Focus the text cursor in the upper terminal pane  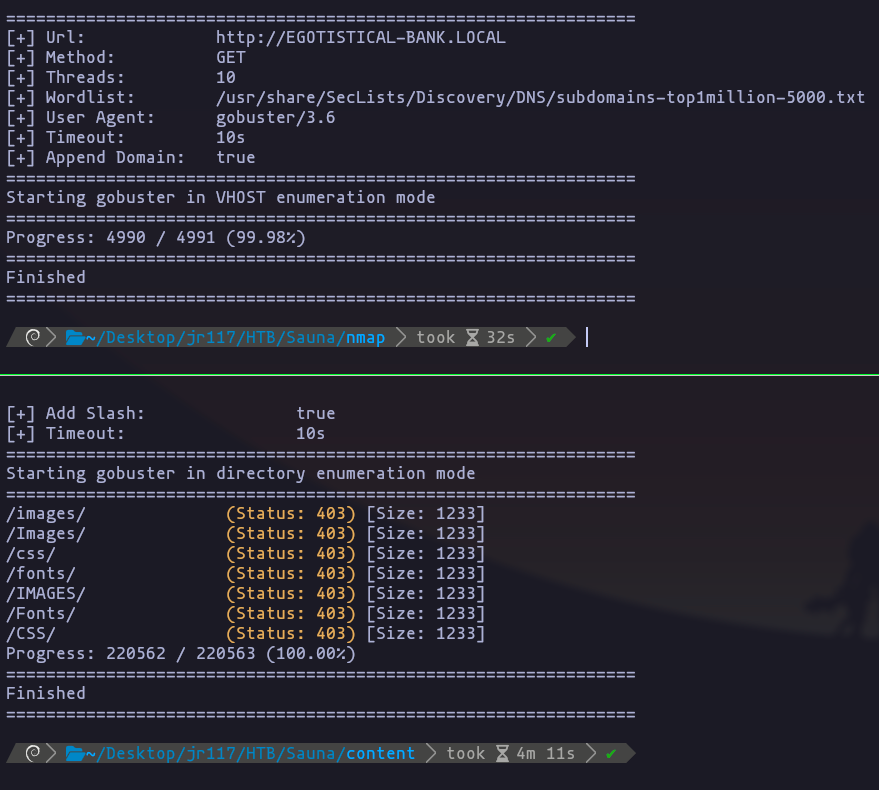587,338
